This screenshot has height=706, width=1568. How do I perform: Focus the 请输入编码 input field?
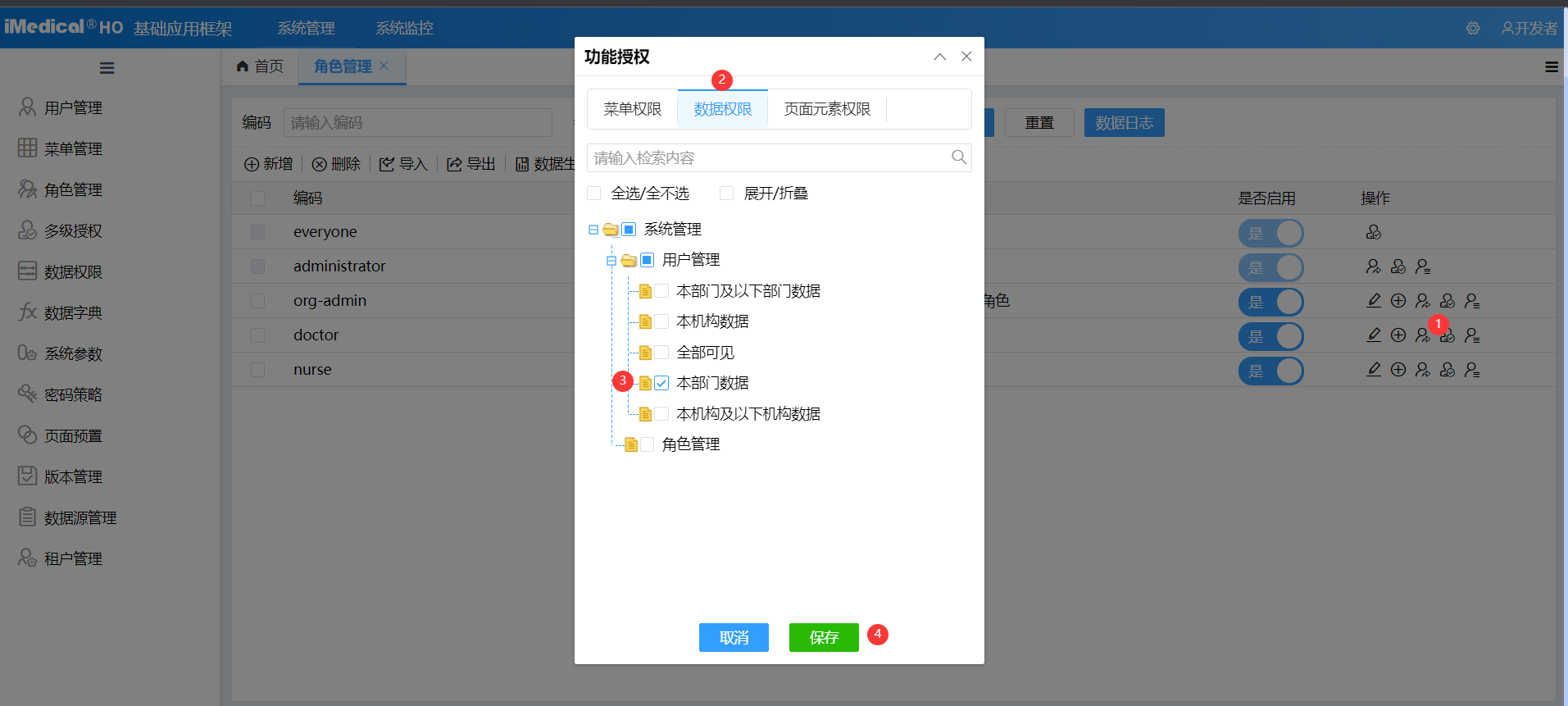tap(418, 122)
